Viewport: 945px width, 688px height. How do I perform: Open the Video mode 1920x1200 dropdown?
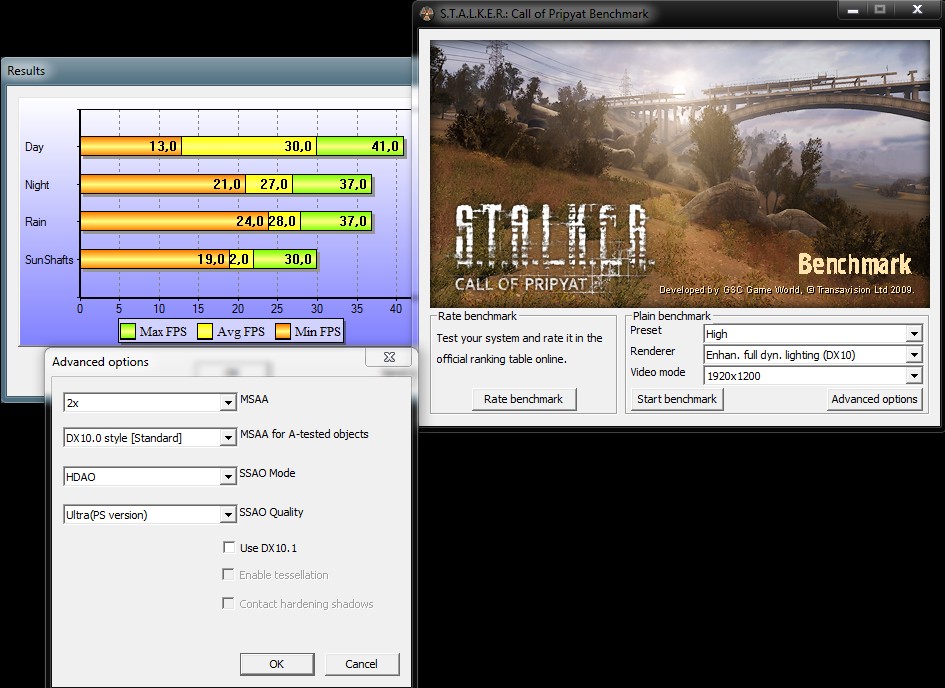click(x=914, y=376)
